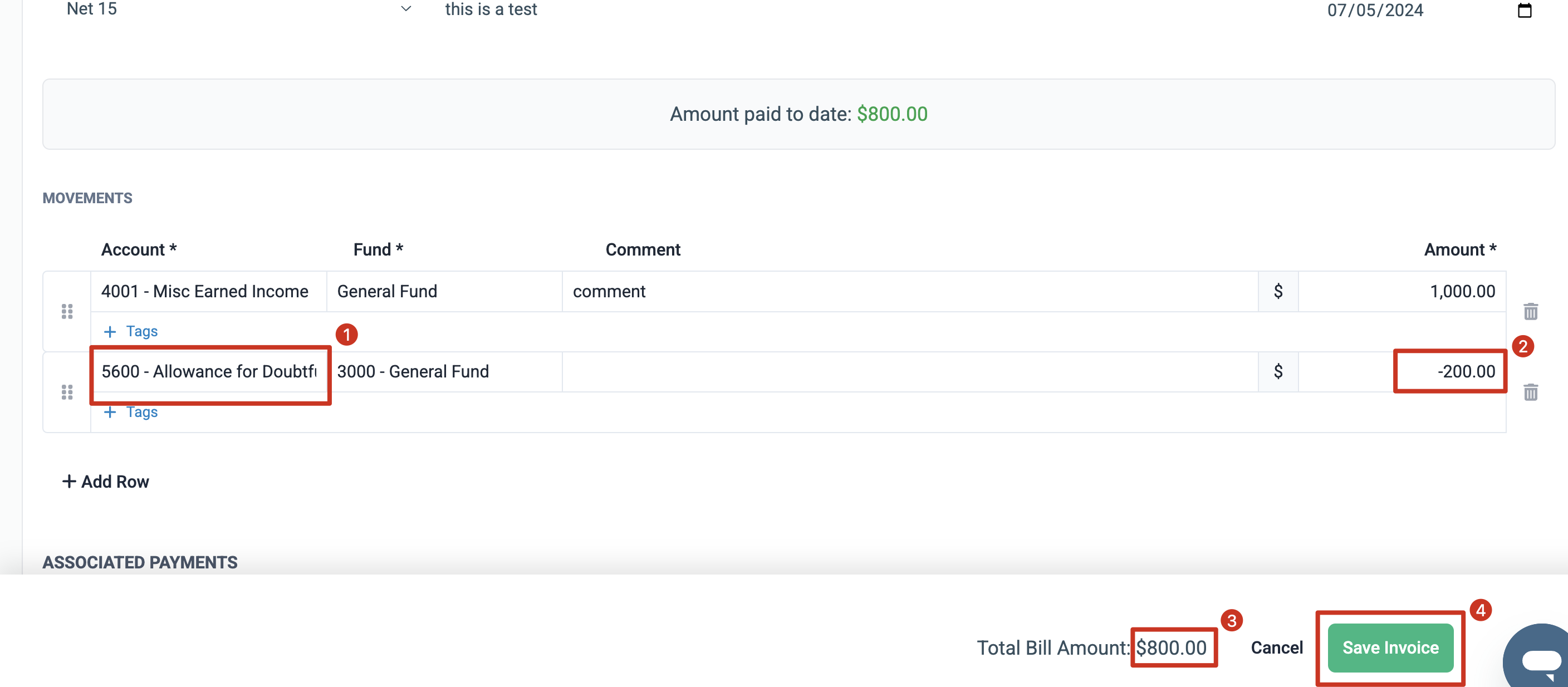1568x687 pixels.
Task: Expand the Net 15 terms dropdown
Action: pos(406,9)
